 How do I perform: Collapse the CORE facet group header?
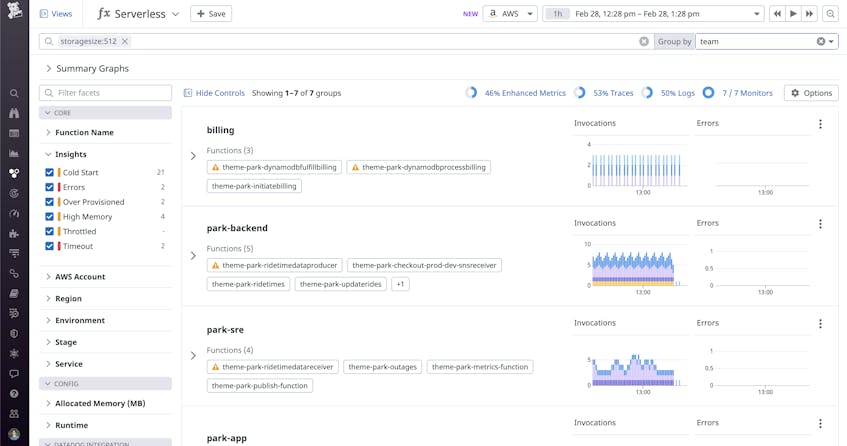(x=105, y=113)
